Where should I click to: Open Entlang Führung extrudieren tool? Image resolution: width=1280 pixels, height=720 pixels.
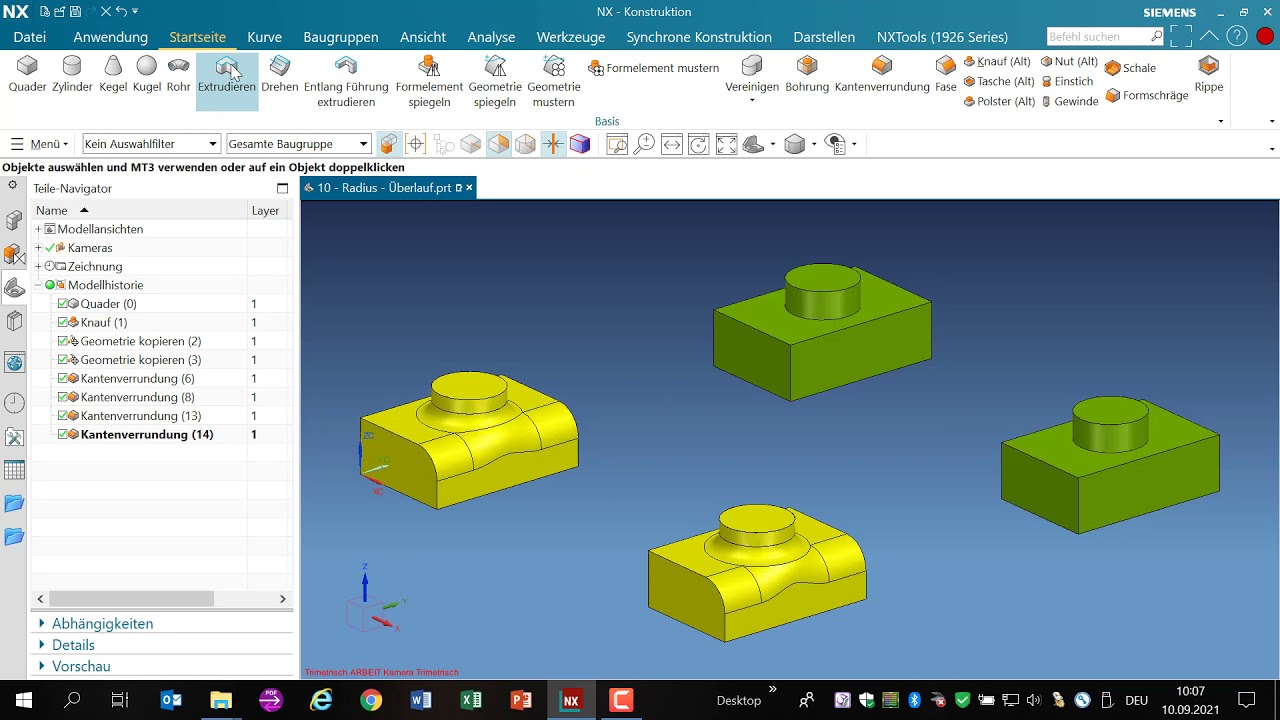[346, 82]
